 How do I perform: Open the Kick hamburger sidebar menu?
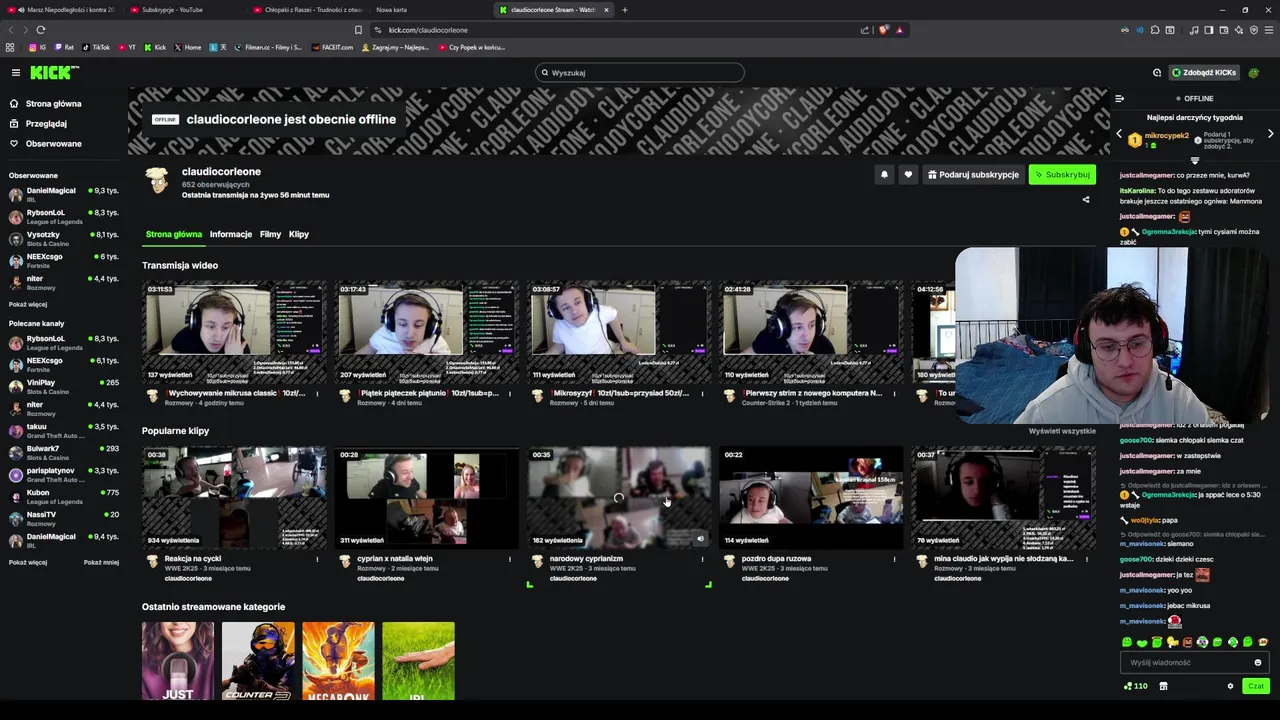tap(16, 72)
